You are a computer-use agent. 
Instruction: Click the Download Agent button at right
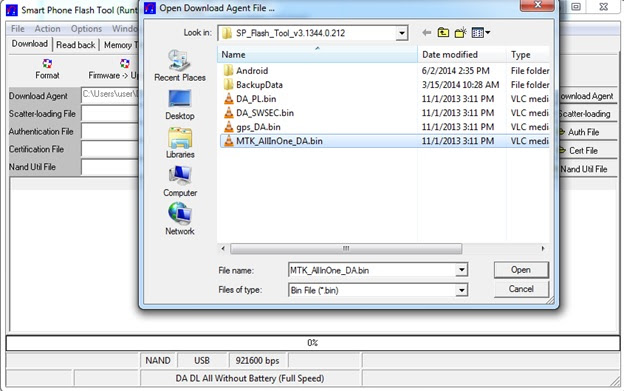pyautogui.click(x=588, y=96)
